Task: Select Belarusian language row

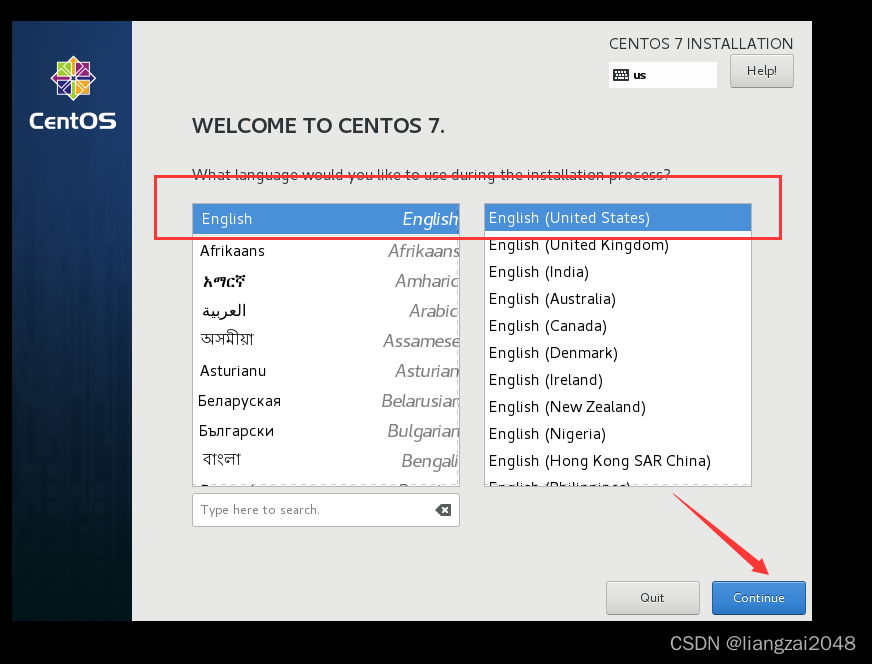Action: pos(326,401)
